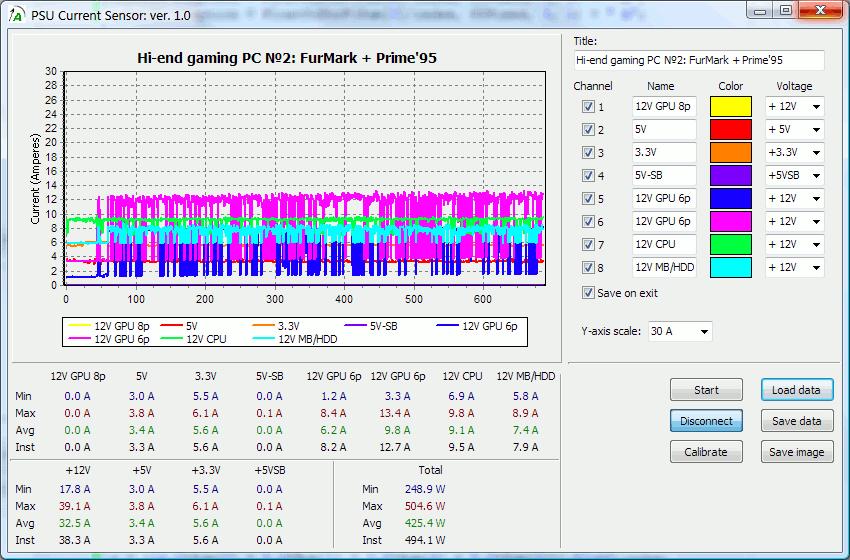Open the Y-axis scale 30 A dropdown
The image size is (850, 560).
pyautogui.click(x=680, y=331)
